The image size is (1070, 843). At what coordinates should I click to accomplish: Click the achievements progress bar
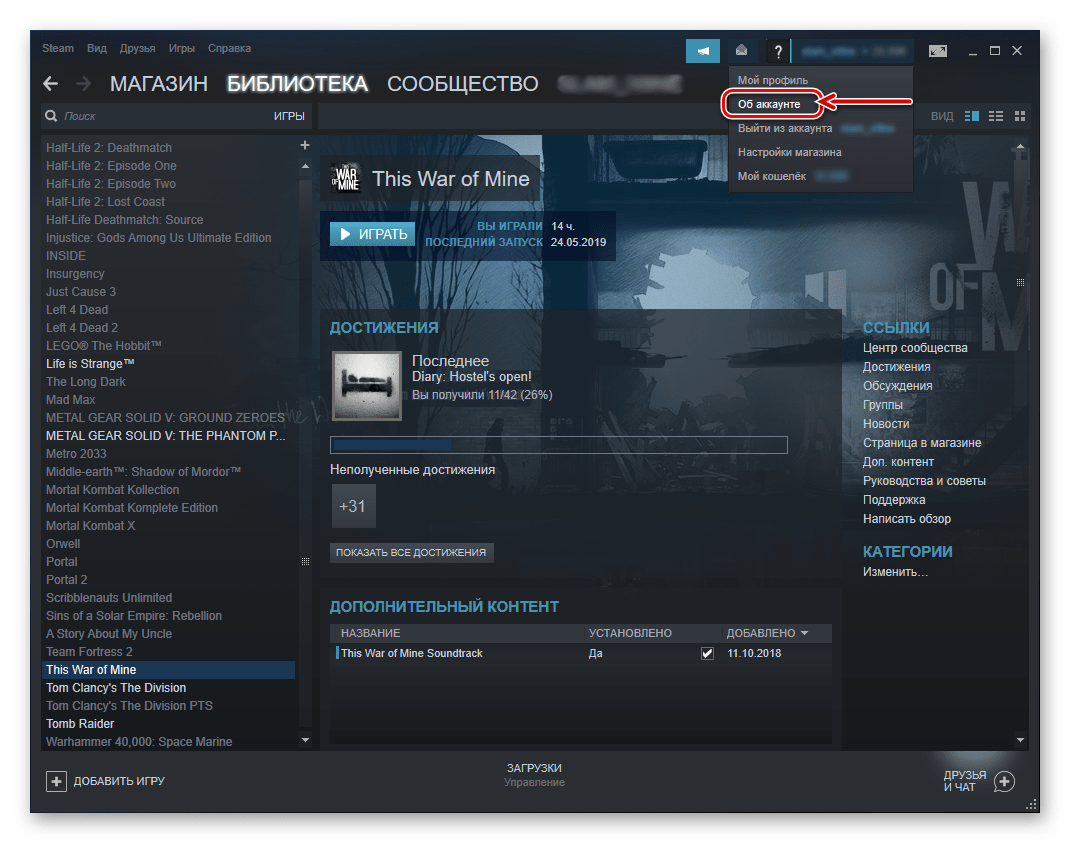point(558,445)
